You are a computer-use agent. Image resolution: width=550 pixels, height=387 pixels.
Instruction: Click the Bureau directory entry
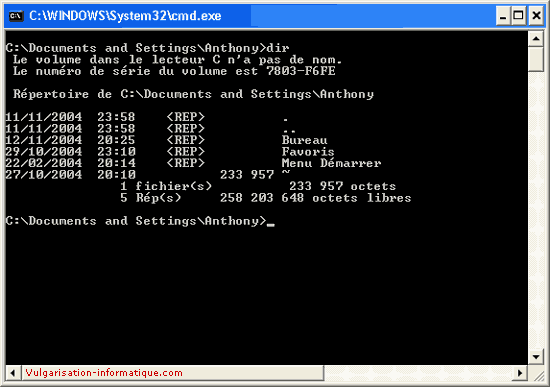(x=304, y=140)
